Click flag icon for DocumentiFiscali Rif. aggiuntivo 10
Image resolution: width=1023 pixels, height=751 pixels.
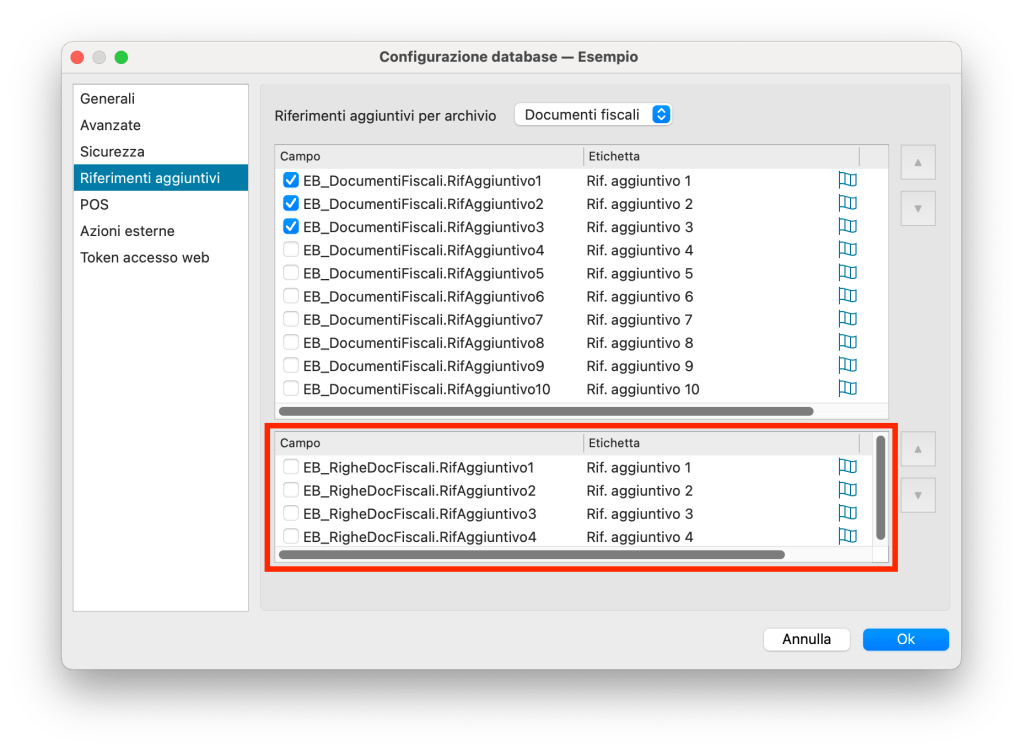coord(847,389)
